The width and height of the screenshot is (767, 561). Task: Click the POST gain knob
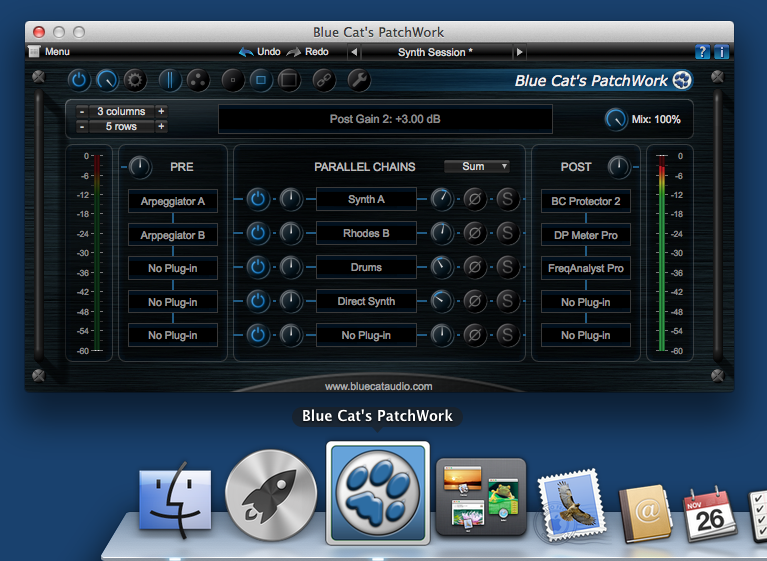click(x=619, y=167)
